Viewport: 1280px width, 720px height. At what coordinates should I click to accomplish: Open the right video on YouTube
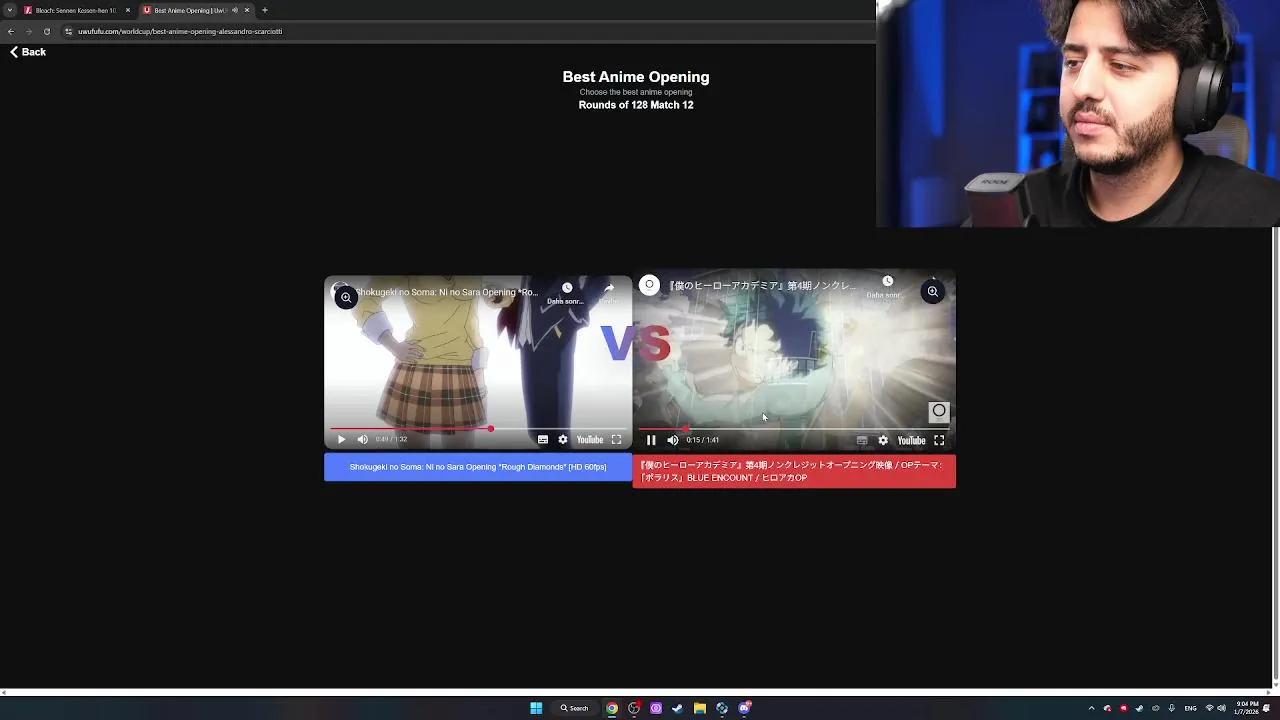click(911, 440)
